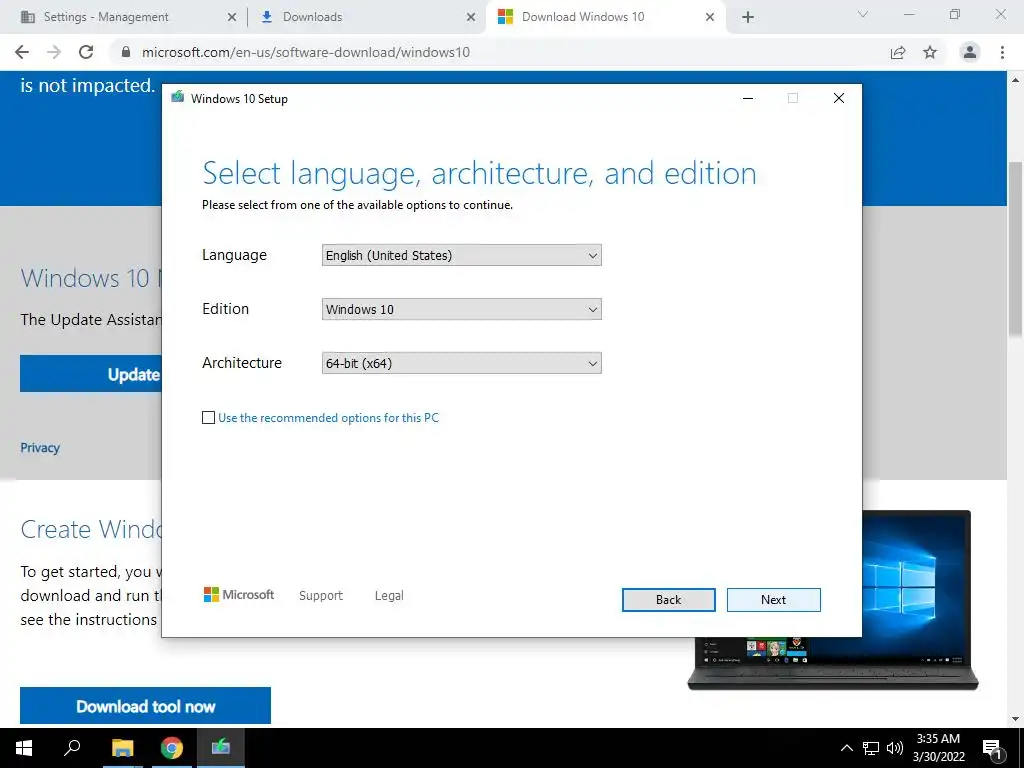Click Next in Windows 10 Setup
The height and width of the screenshot is (768, 1024).
click(x=773, y=600)
